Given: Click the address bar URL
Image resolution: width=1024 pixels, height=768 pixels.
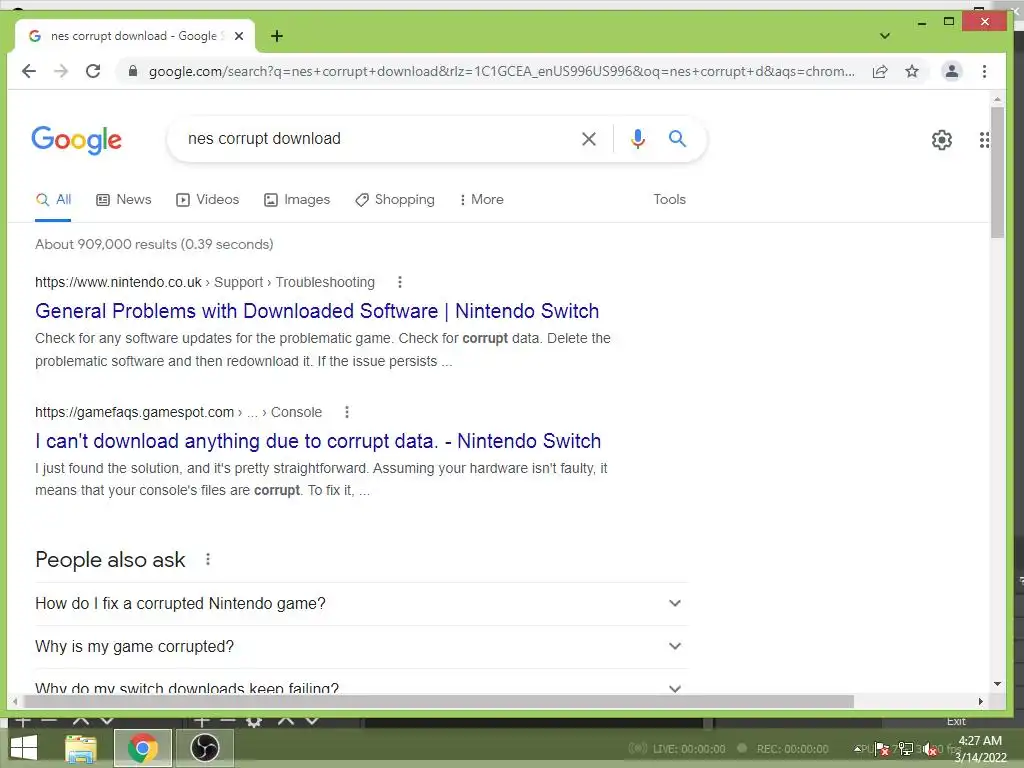Looking at the screenshot, I should (x=502, y=71).
